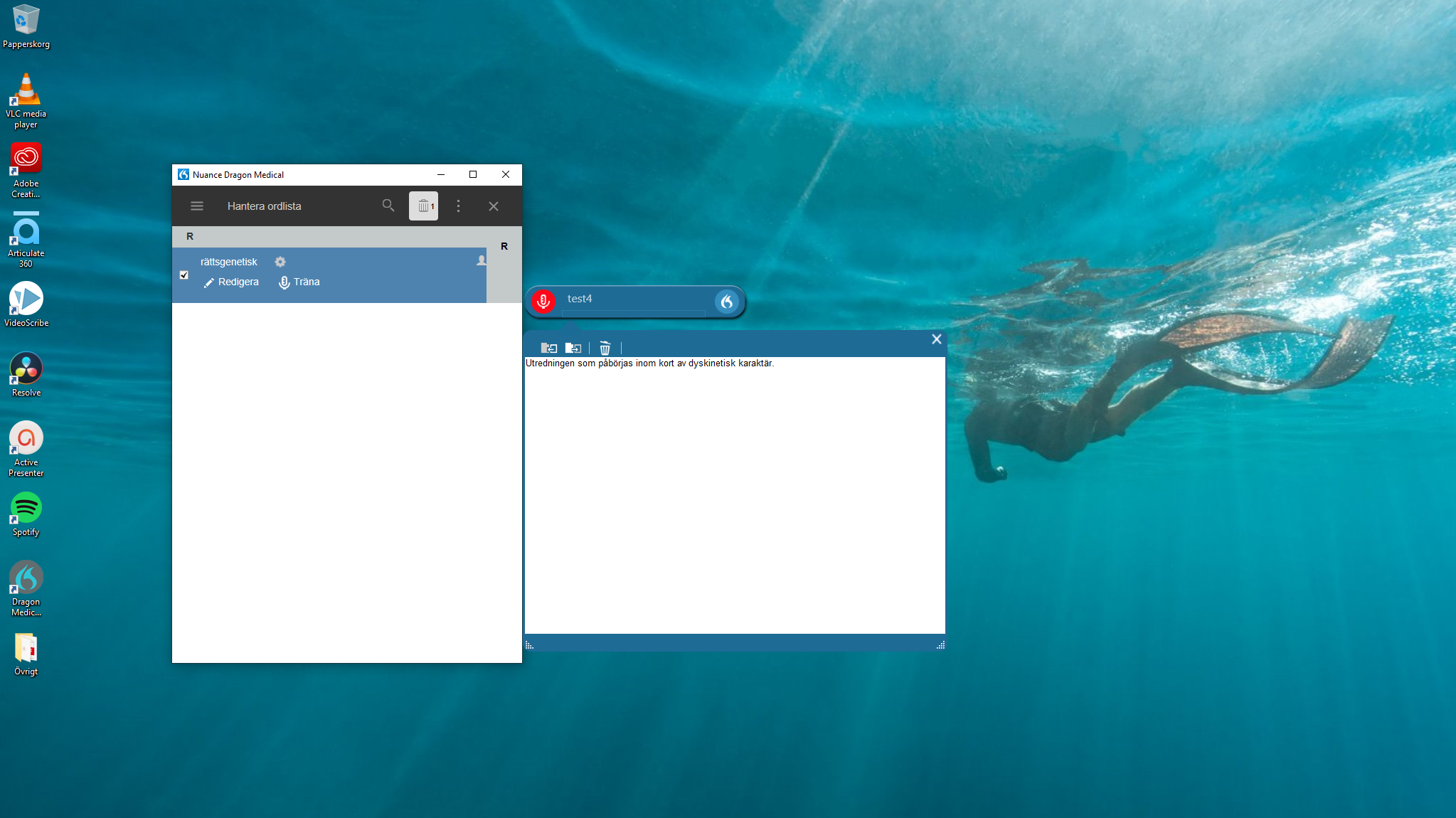Open the hamburger menu in Hantera ordlista

pos(197,206)
